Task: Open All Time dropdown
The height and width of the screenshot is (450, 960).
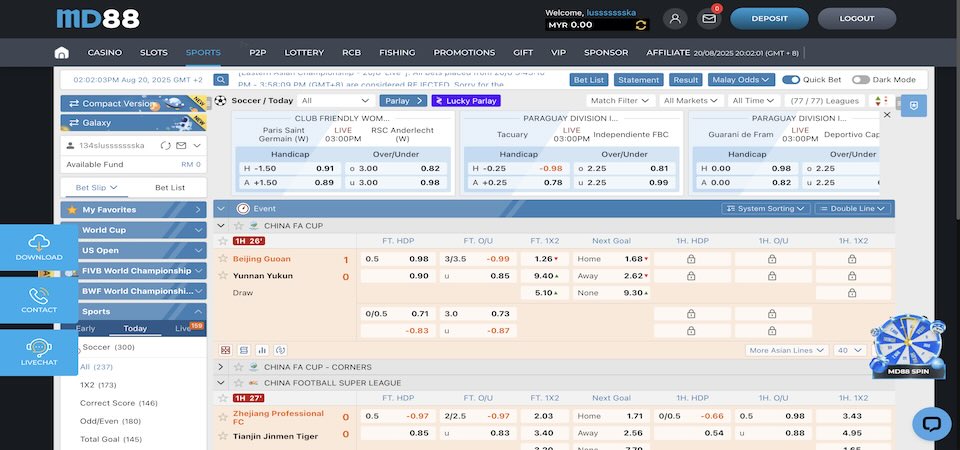Action: pyautogui.click(x=753, y=100)
